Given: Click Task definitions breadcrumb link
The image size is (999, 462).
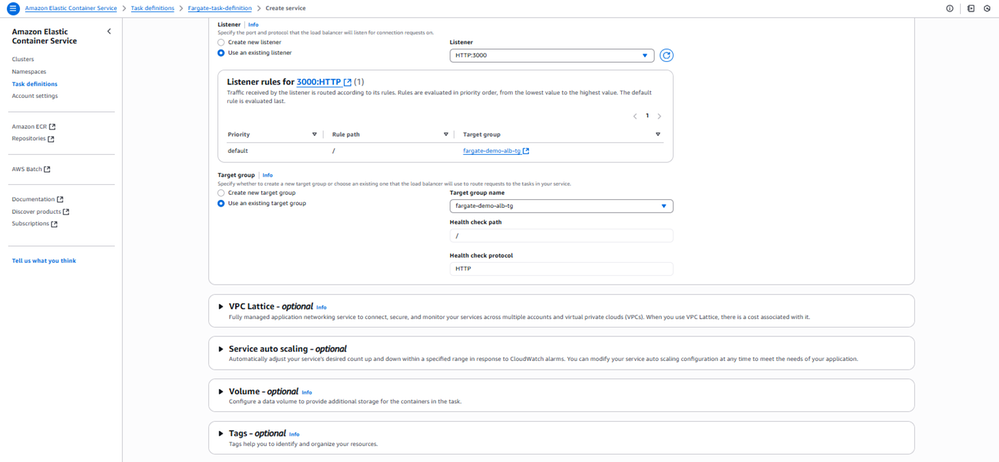Looking at the screenshot, I should click(152, 8).
